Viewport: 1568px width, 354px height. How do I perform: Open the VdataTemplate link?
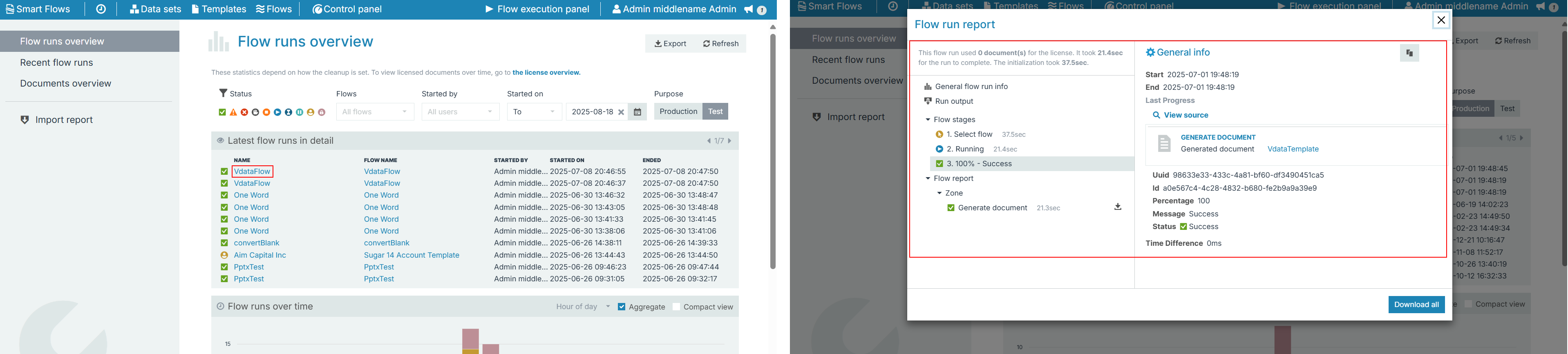tap(1293, 149)
